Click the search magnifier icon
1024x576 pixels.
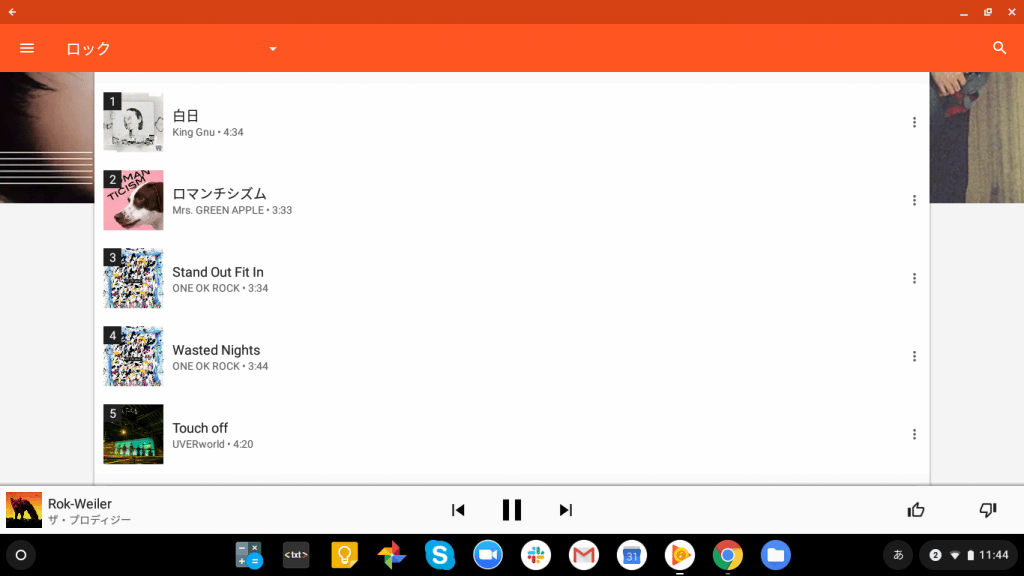tap(999, 48)
